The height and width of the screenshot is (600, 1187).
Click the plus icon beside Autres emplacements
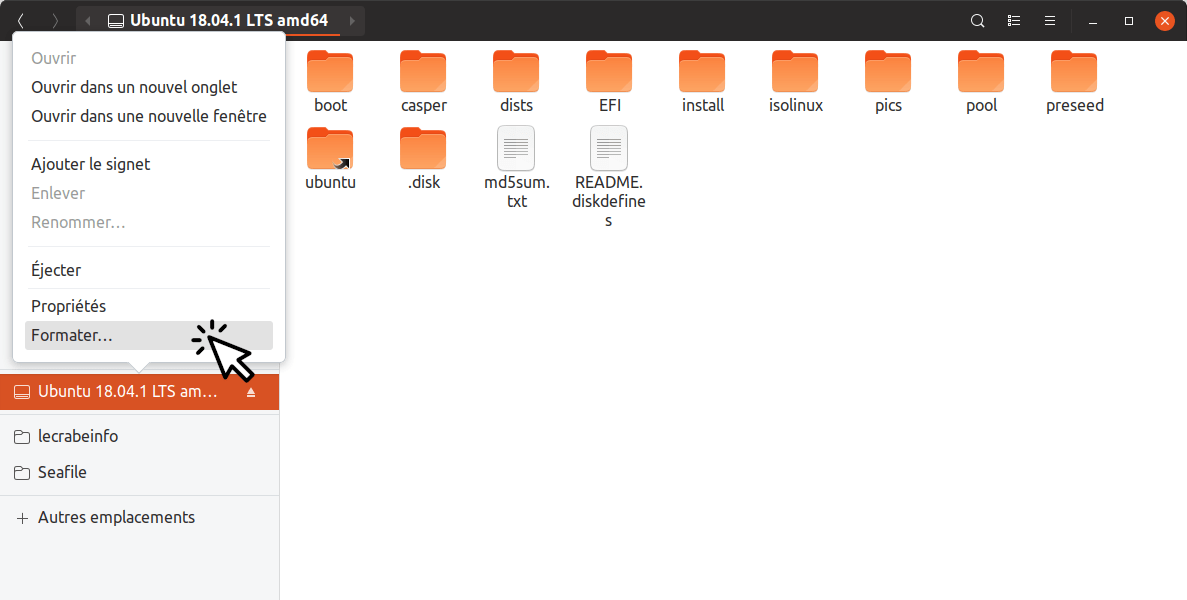click(23, 518)
